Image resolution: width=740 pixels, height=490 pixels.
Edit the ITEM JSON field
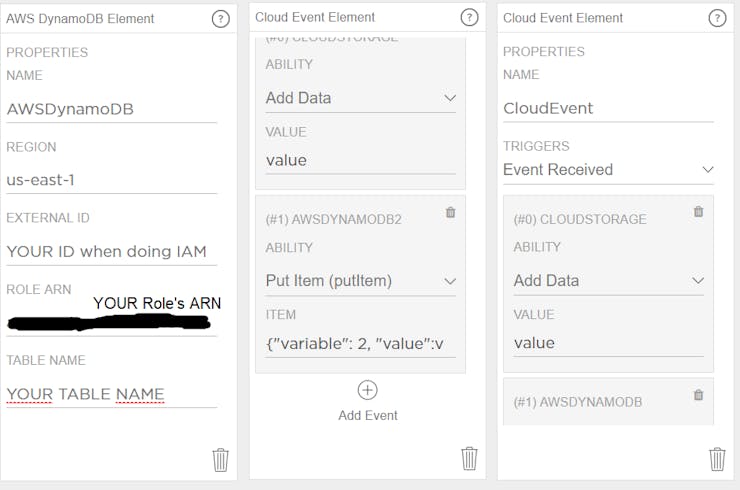coord(361,344)
